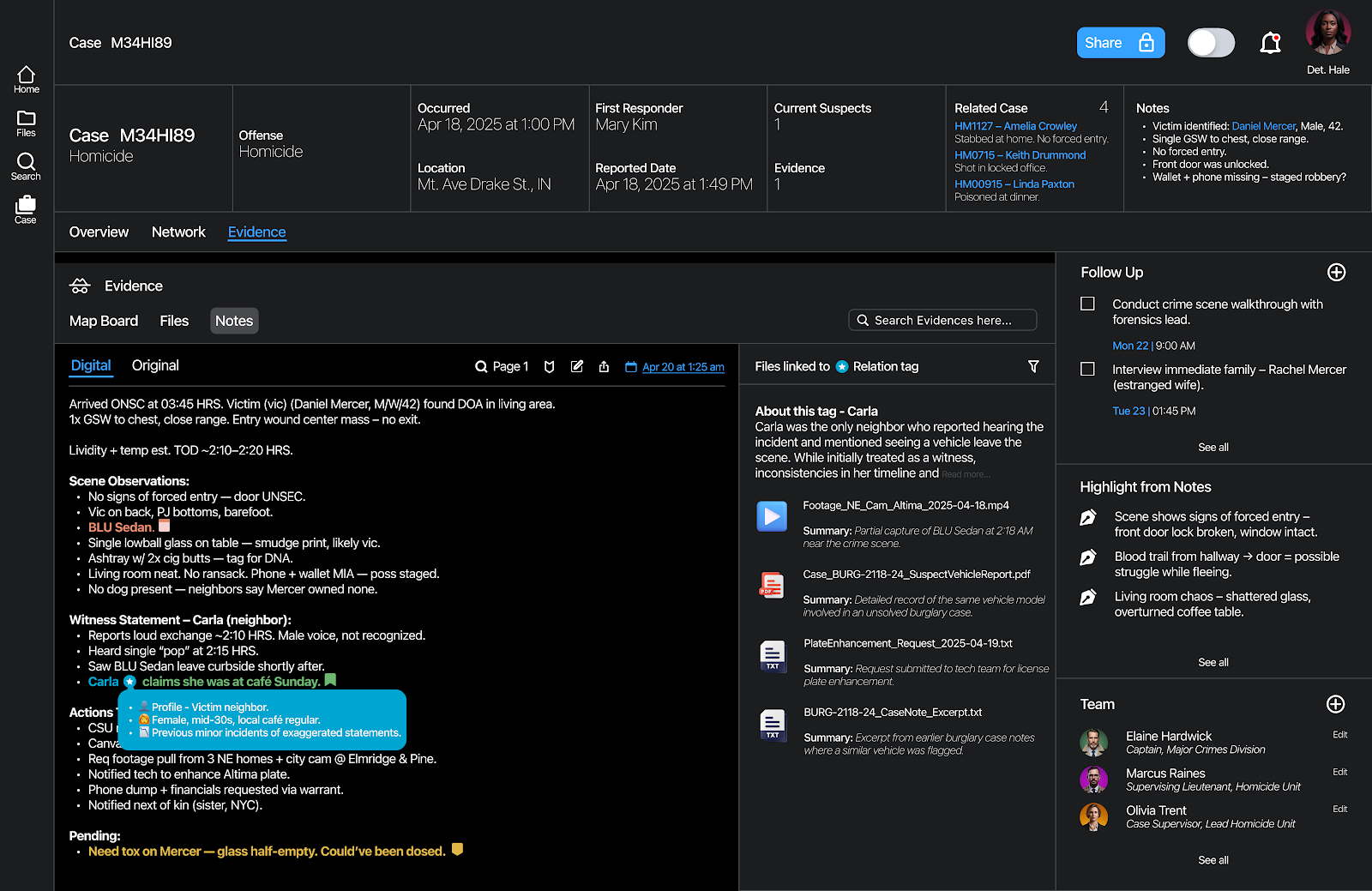1372x891 pixels.
Task: Open Det. Hale profile avatar
Action: [x=1327, y=33]
